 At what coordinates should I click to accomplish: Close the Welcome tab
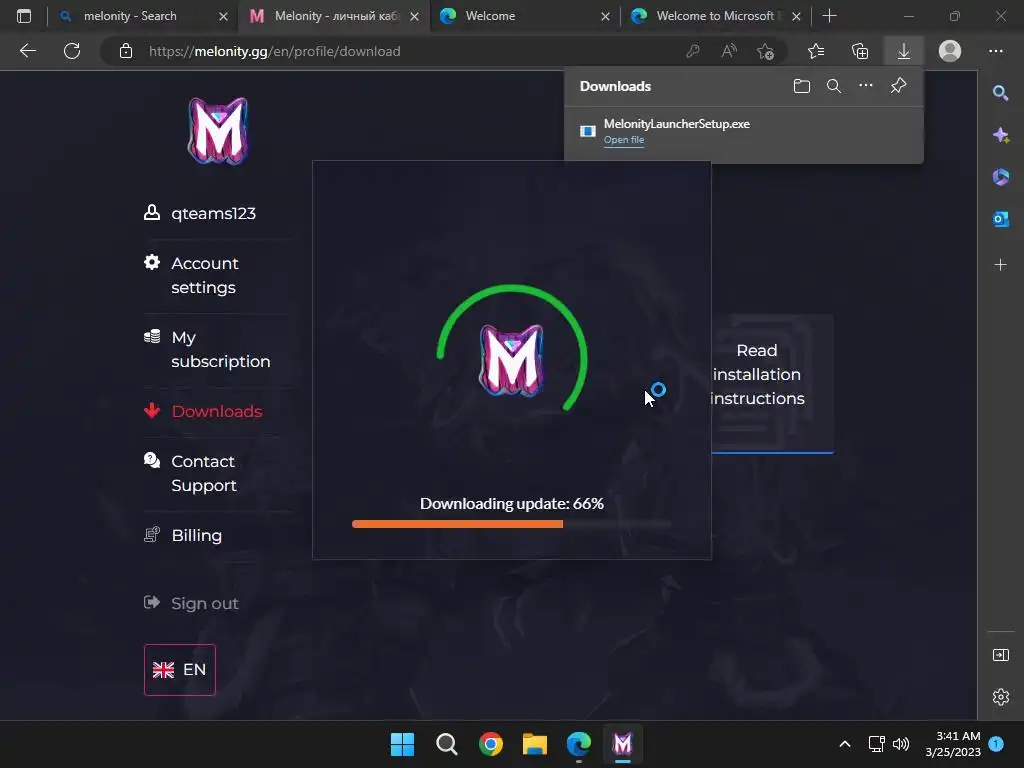(605, 16)
